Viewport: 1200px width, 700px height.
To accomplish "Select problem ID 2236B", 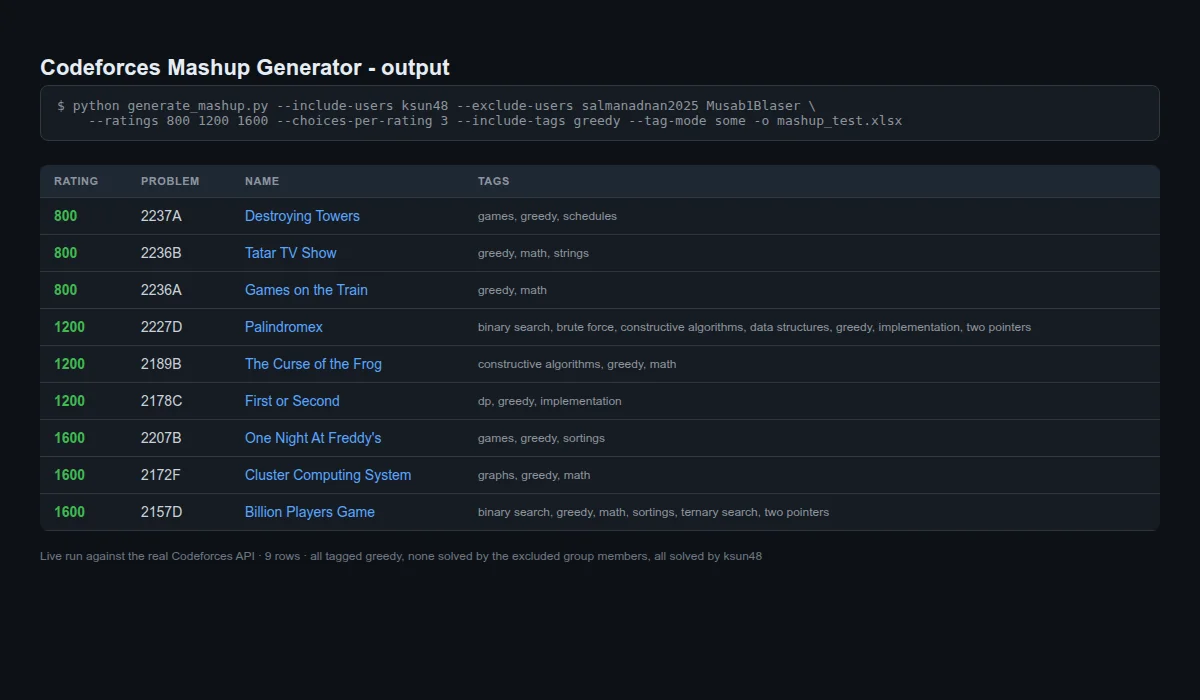I will 161,253.
